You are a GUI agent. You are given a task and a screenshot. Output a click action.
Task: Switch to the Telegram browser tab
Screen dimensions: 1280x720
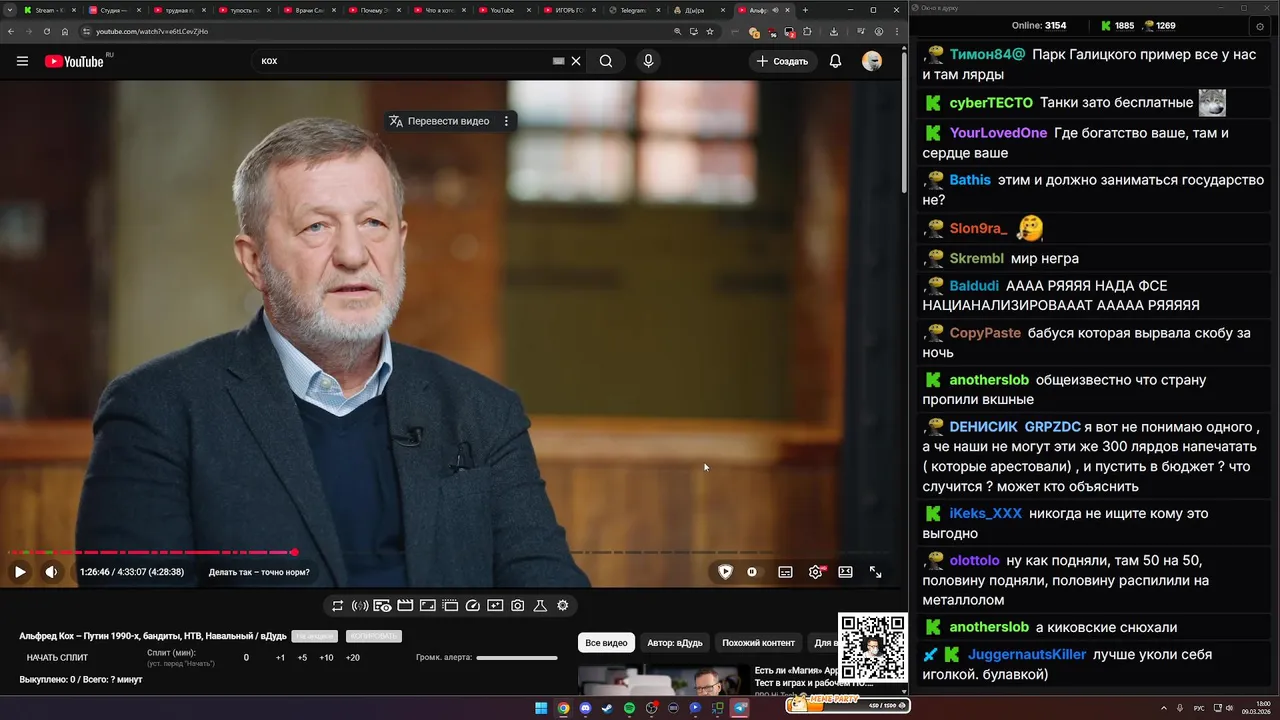[x=633, y=10]
